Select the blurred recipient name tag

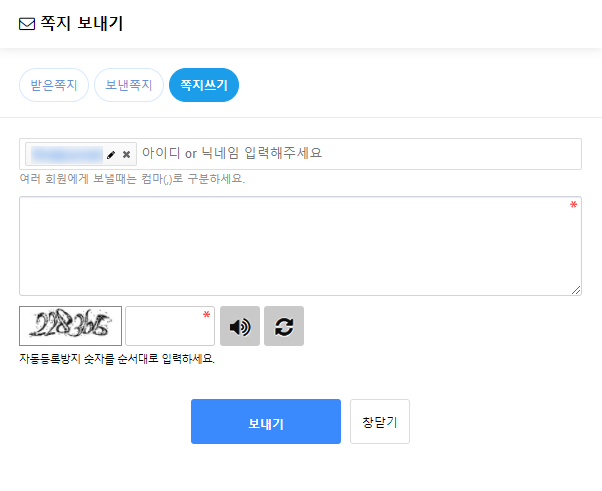(67, 155)
